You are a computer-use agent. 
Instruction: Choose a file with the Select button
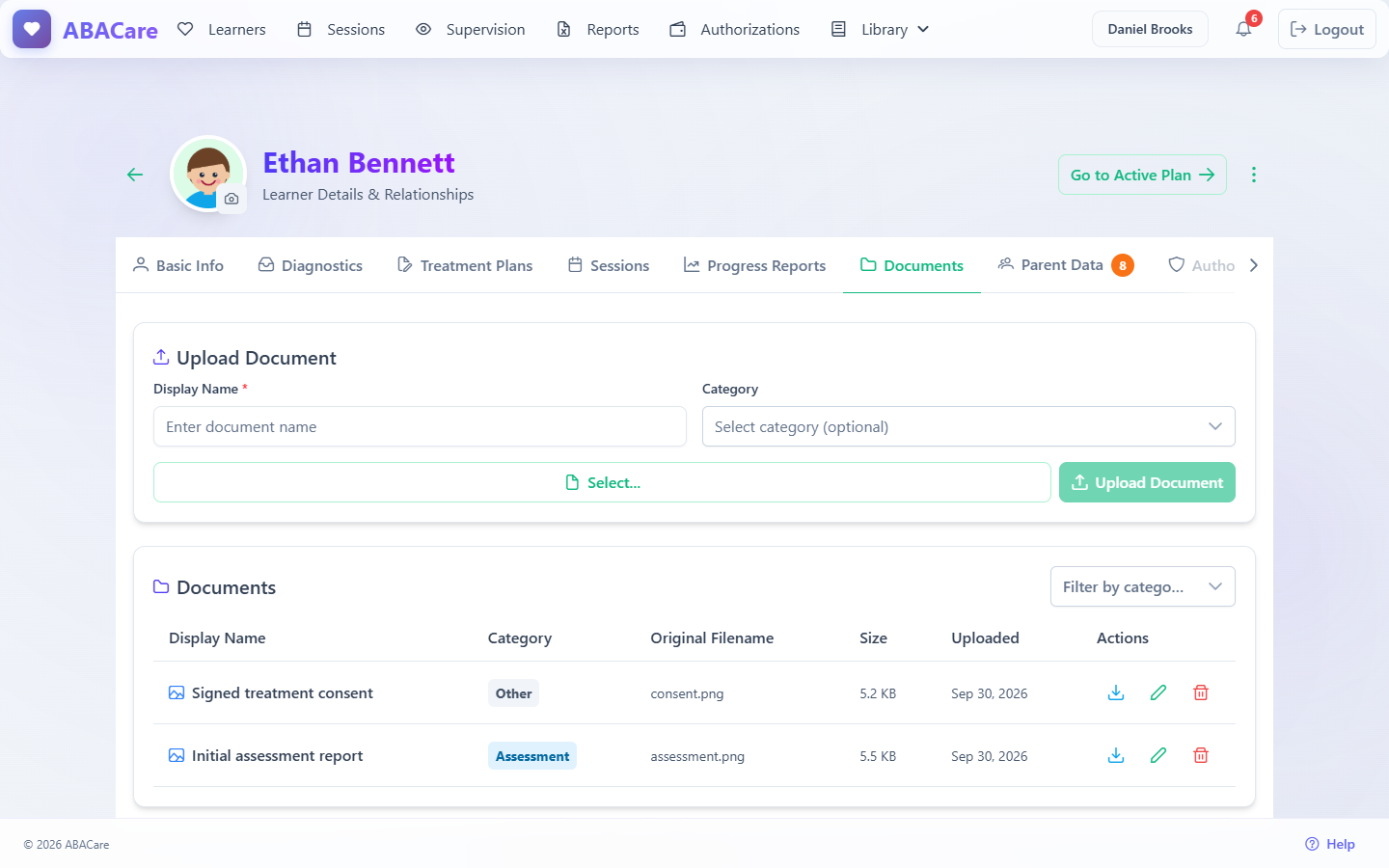[x=602, y=482]
